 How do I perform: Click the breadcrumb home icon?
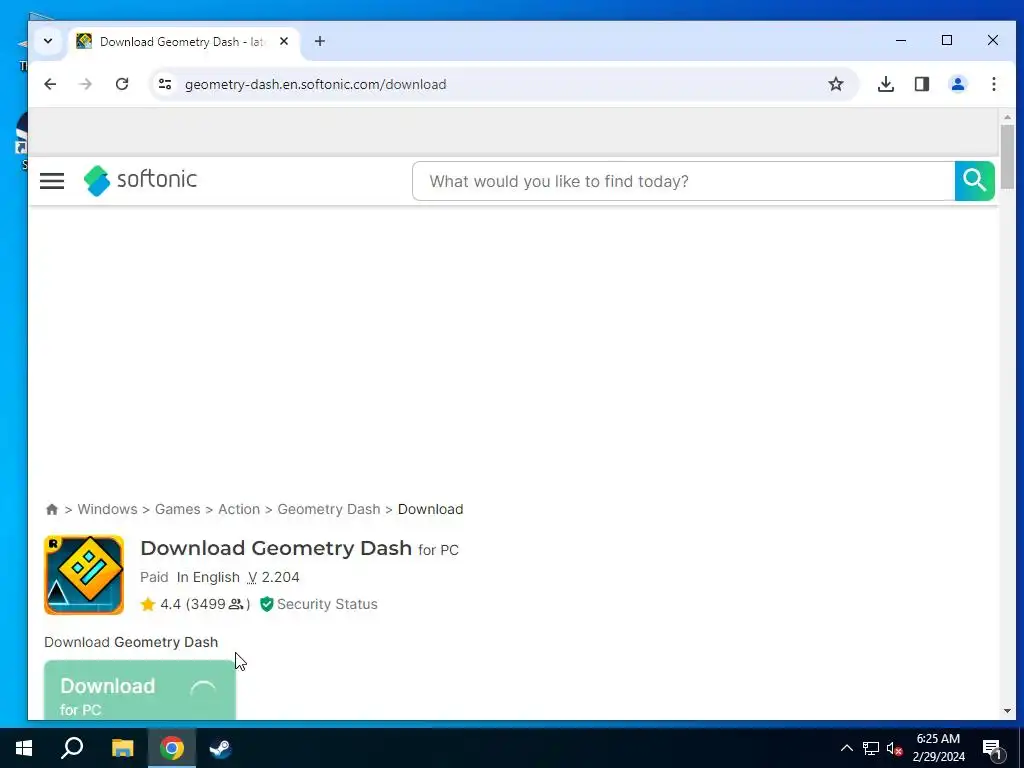[x=52, y=509]
